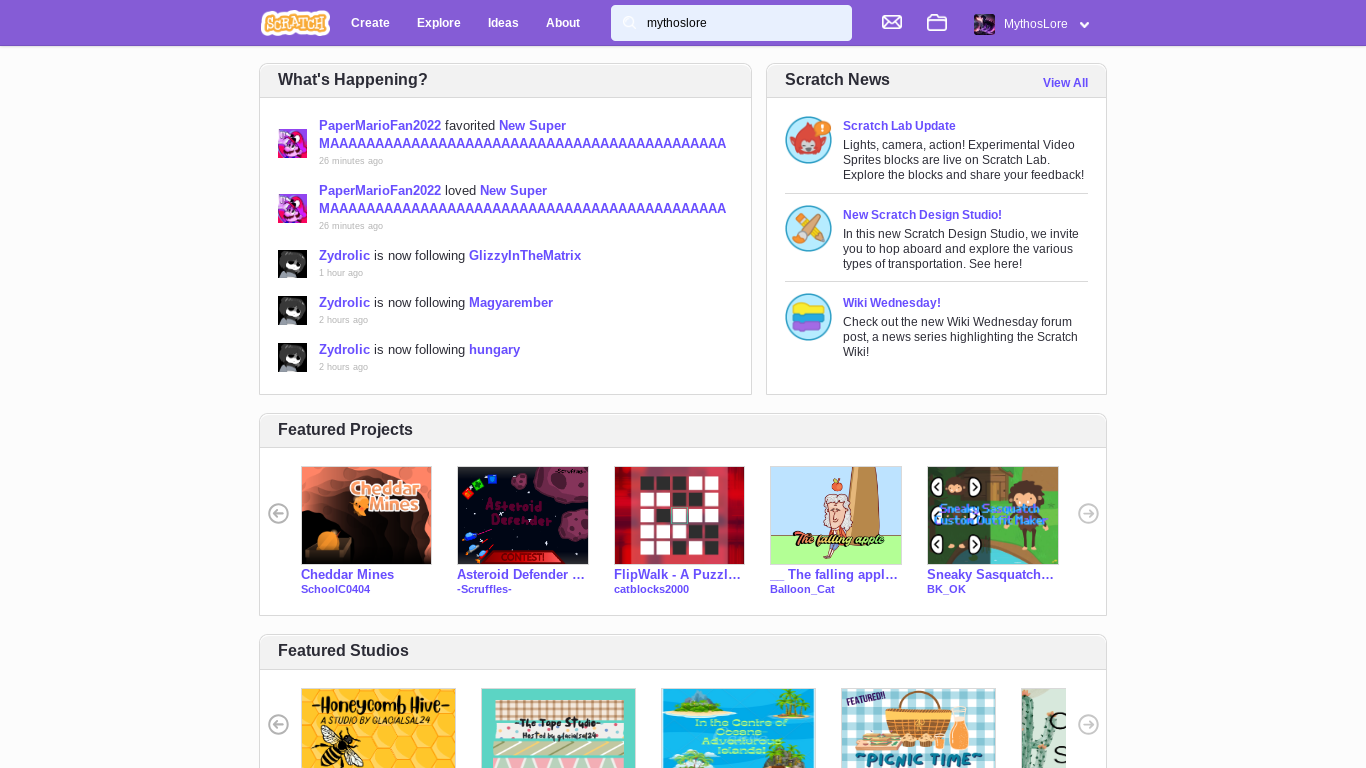Open the About menu item
This screenshot has height=768, width=1366.
coord(563,23)
